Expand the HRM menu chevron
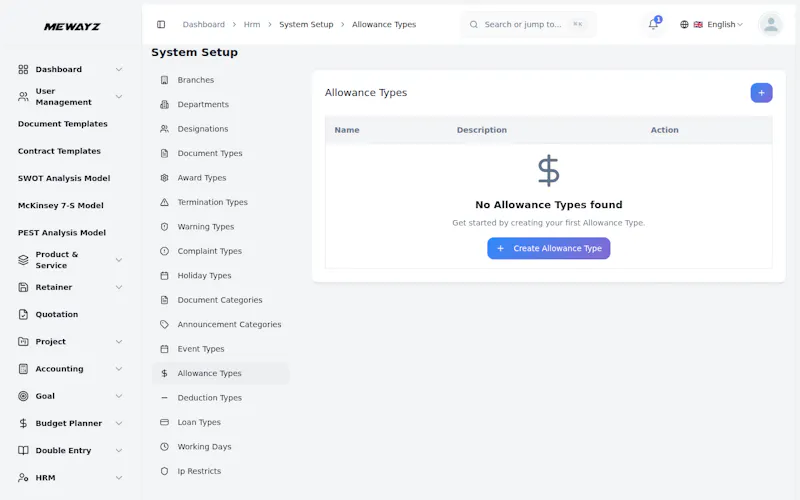This screenshot has height=500, width=800. [x=119, y=478]
